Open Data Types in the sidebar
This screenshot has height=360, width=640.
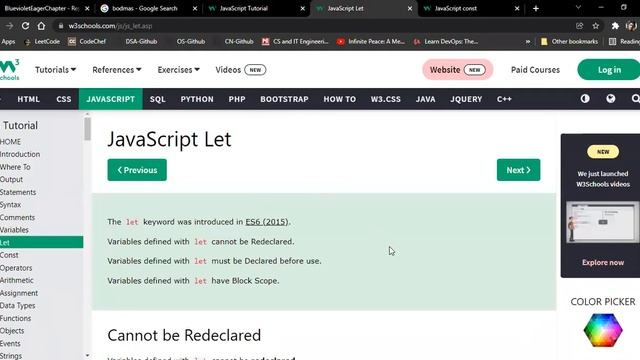(x=18, y=305)
